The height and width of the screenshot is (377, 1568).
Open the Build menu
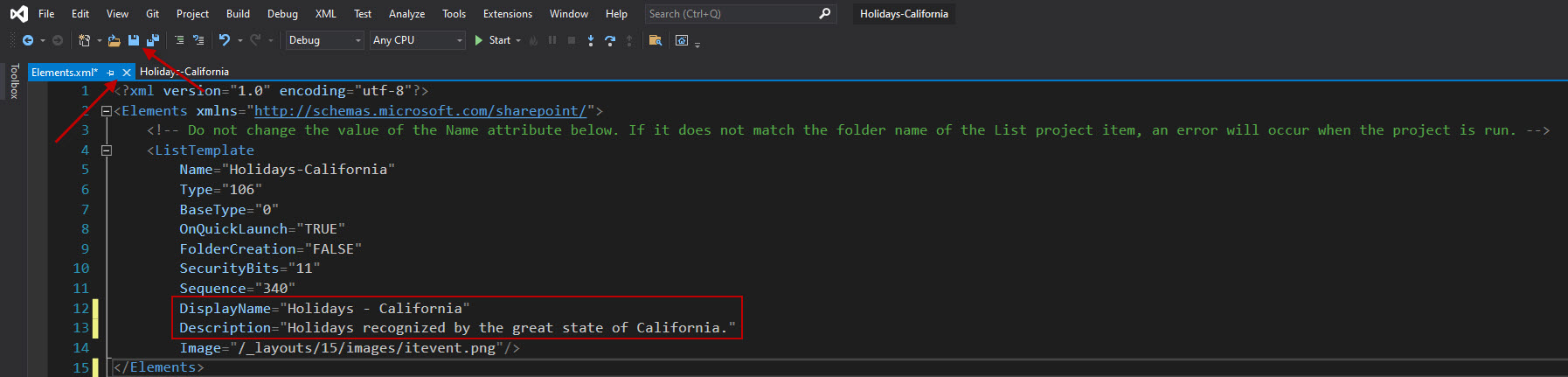(x=238, y=14)
